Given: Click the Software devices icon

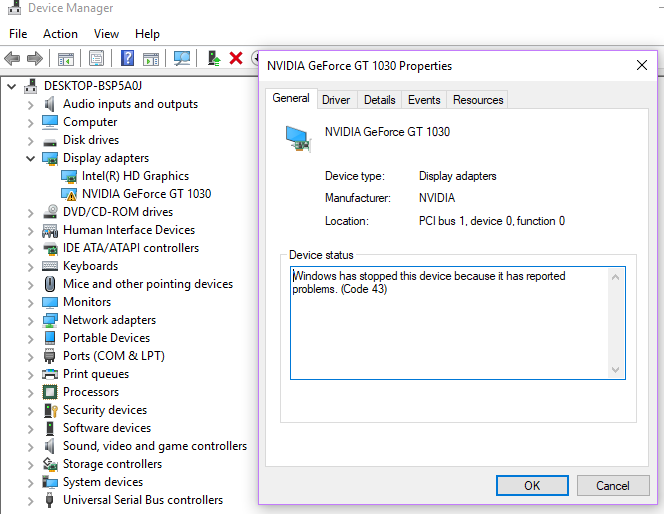Looking at the screenshot, I should 50,428.
